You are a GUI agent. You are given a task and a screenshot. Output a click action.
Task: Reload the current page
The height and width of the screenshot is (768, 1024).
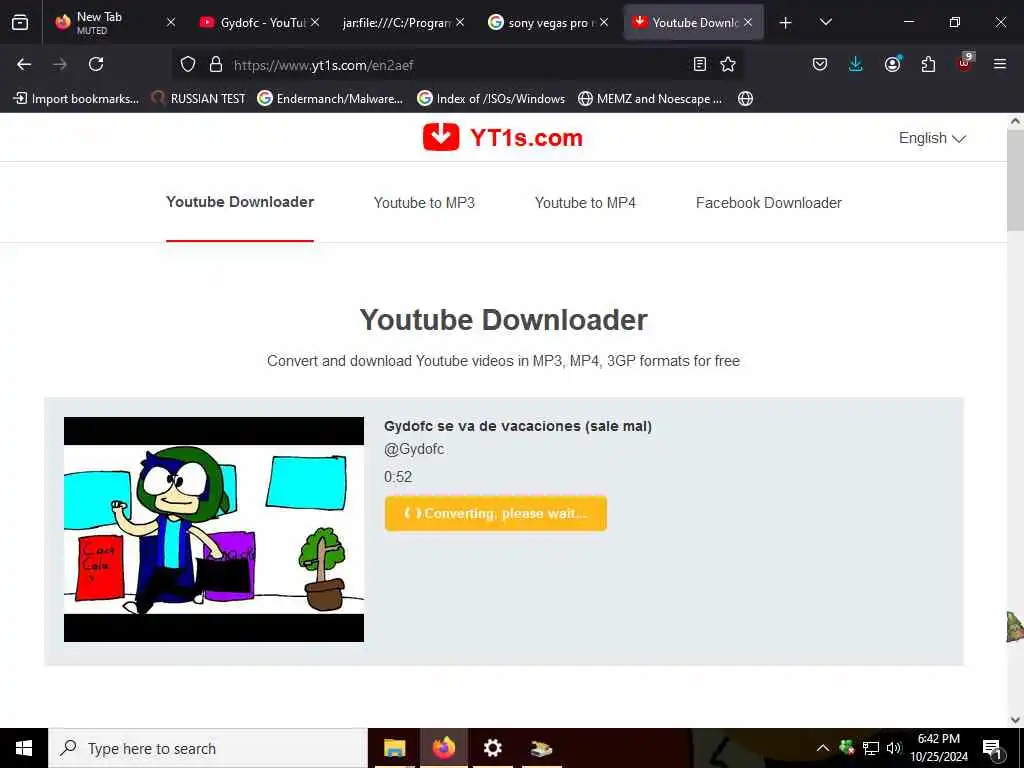tap(96, 64)
